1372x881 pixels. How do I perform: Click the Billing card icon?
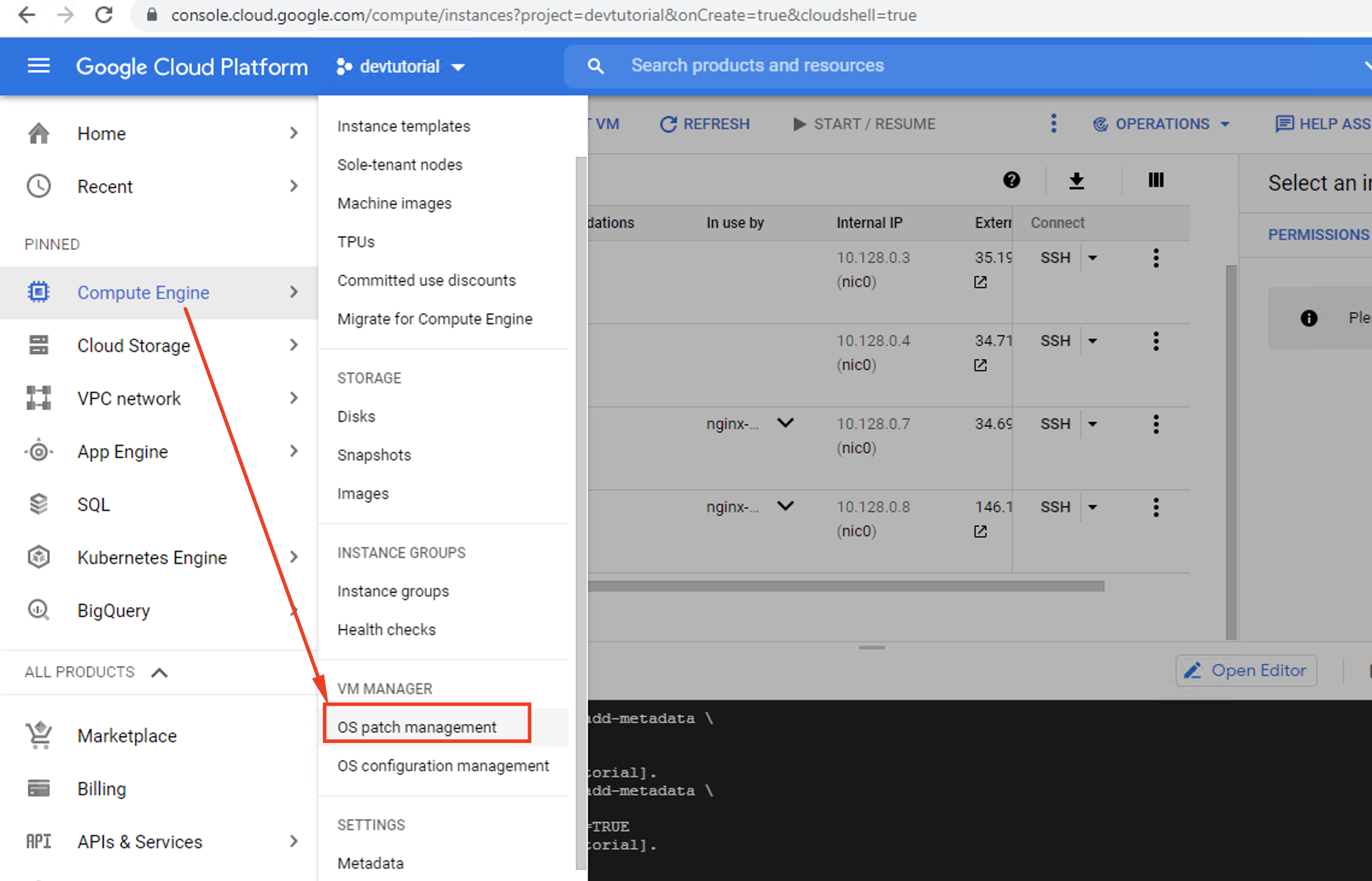click(x=39, y=788)
